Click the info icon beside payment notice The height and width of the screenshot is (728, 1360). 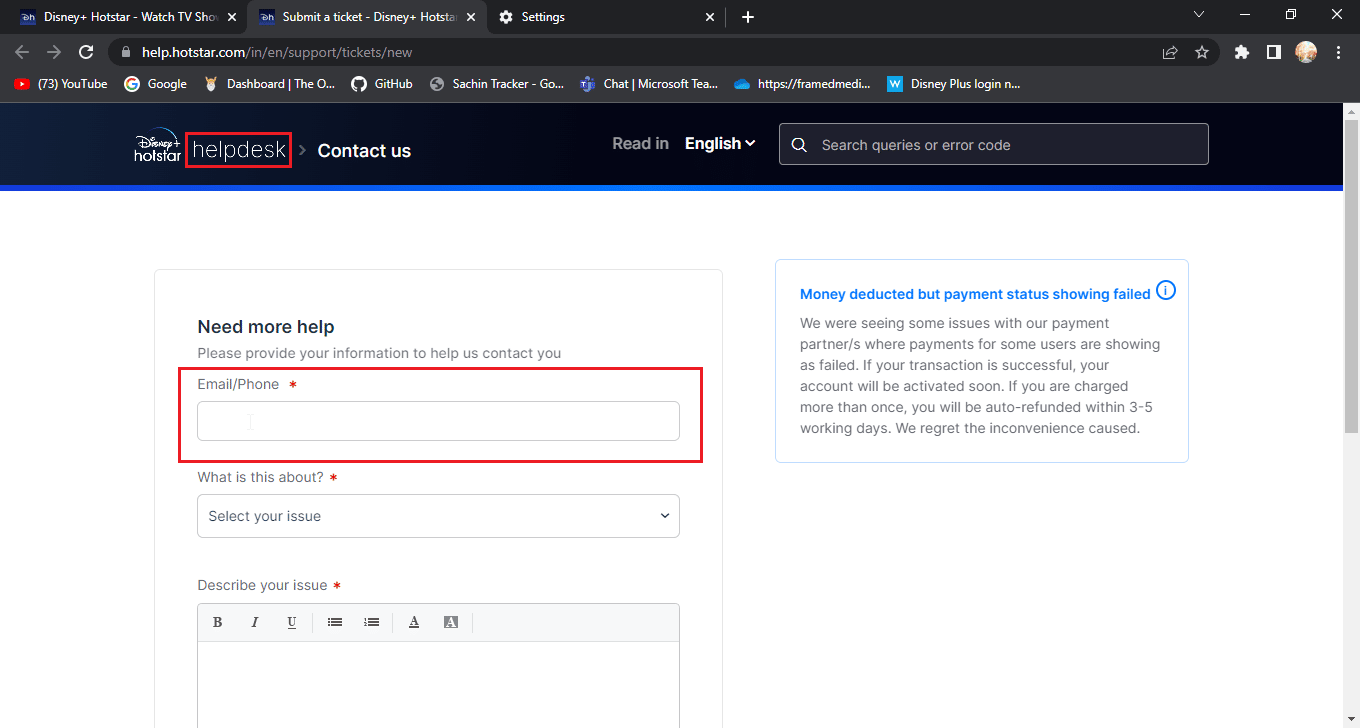(x=1166, y=291)
